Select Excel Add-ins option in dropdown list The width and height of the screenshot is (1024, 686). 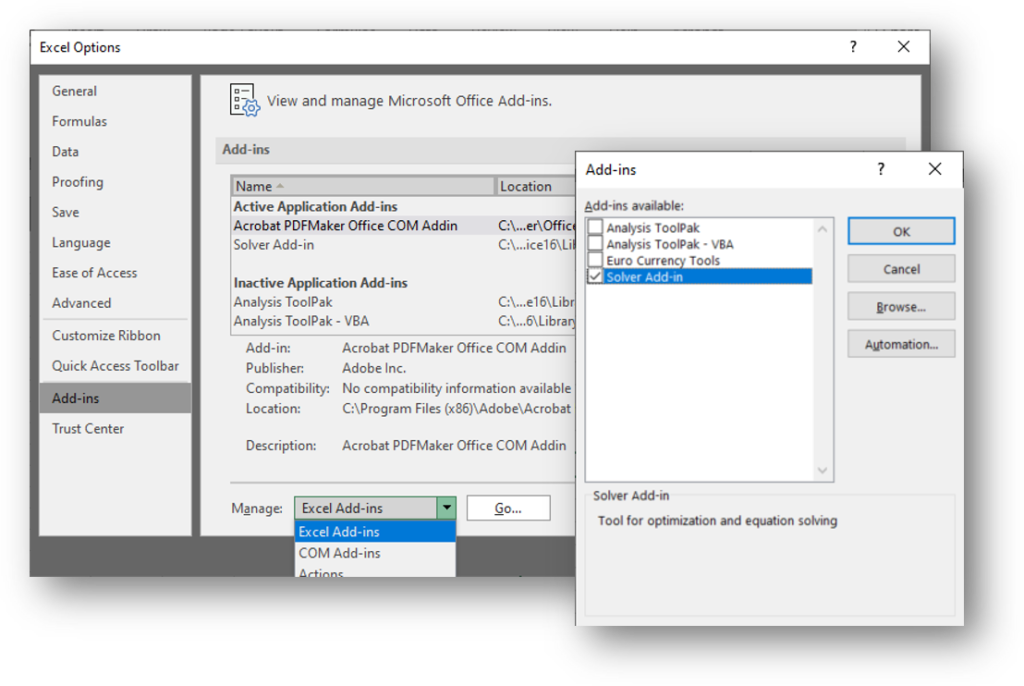coord(340,532)
